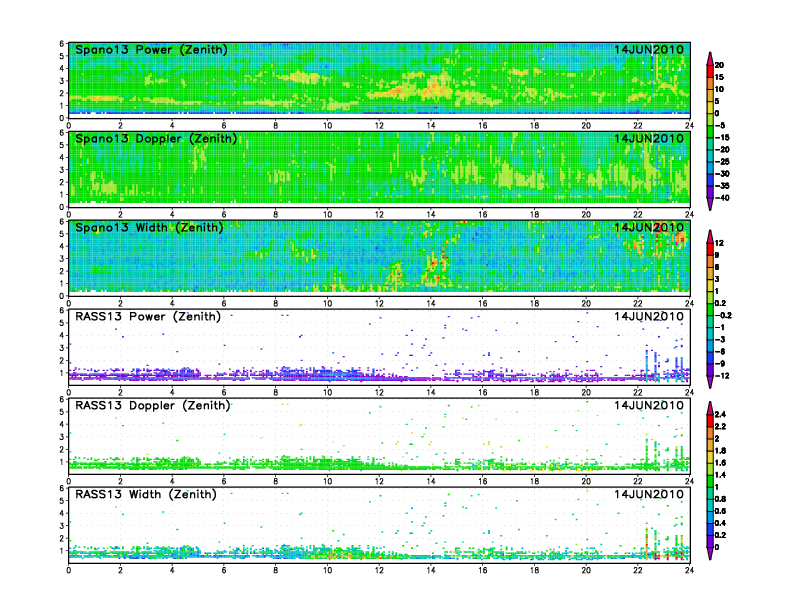Click the red segment beside the '20' label

[x=710, y=71]
